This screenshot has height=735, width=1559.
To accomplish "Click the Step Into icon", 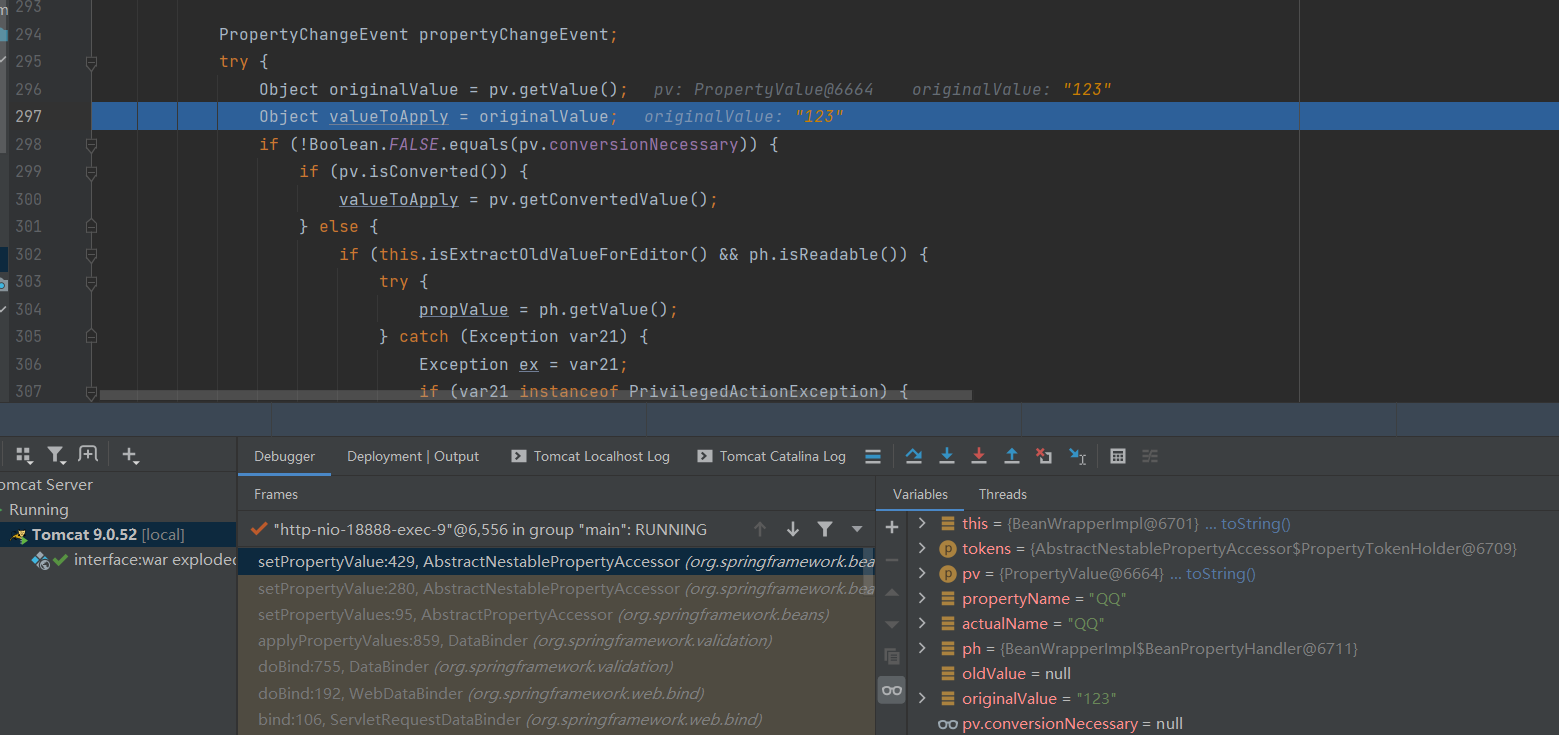I will coord(946,456).
